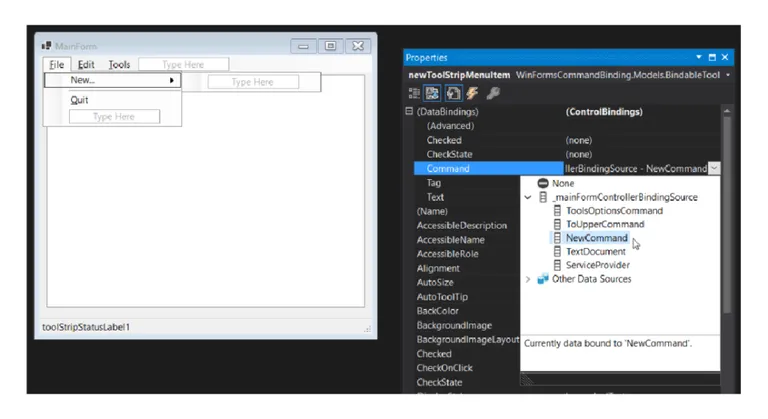Select the Alphabetical sort icon

coord(432,93)
